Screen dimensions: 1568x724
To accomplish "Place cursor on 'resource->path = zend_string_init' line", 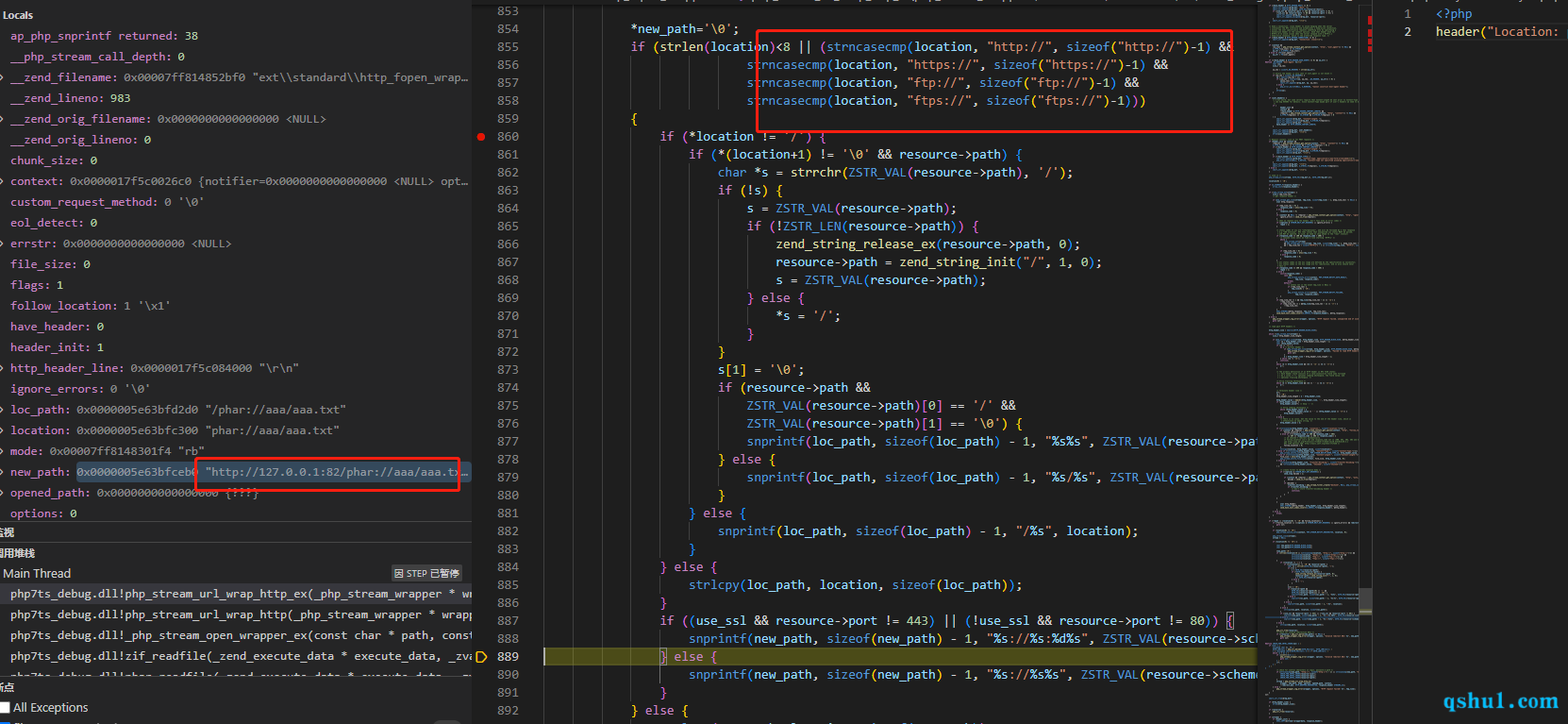I will pos(938,262).
